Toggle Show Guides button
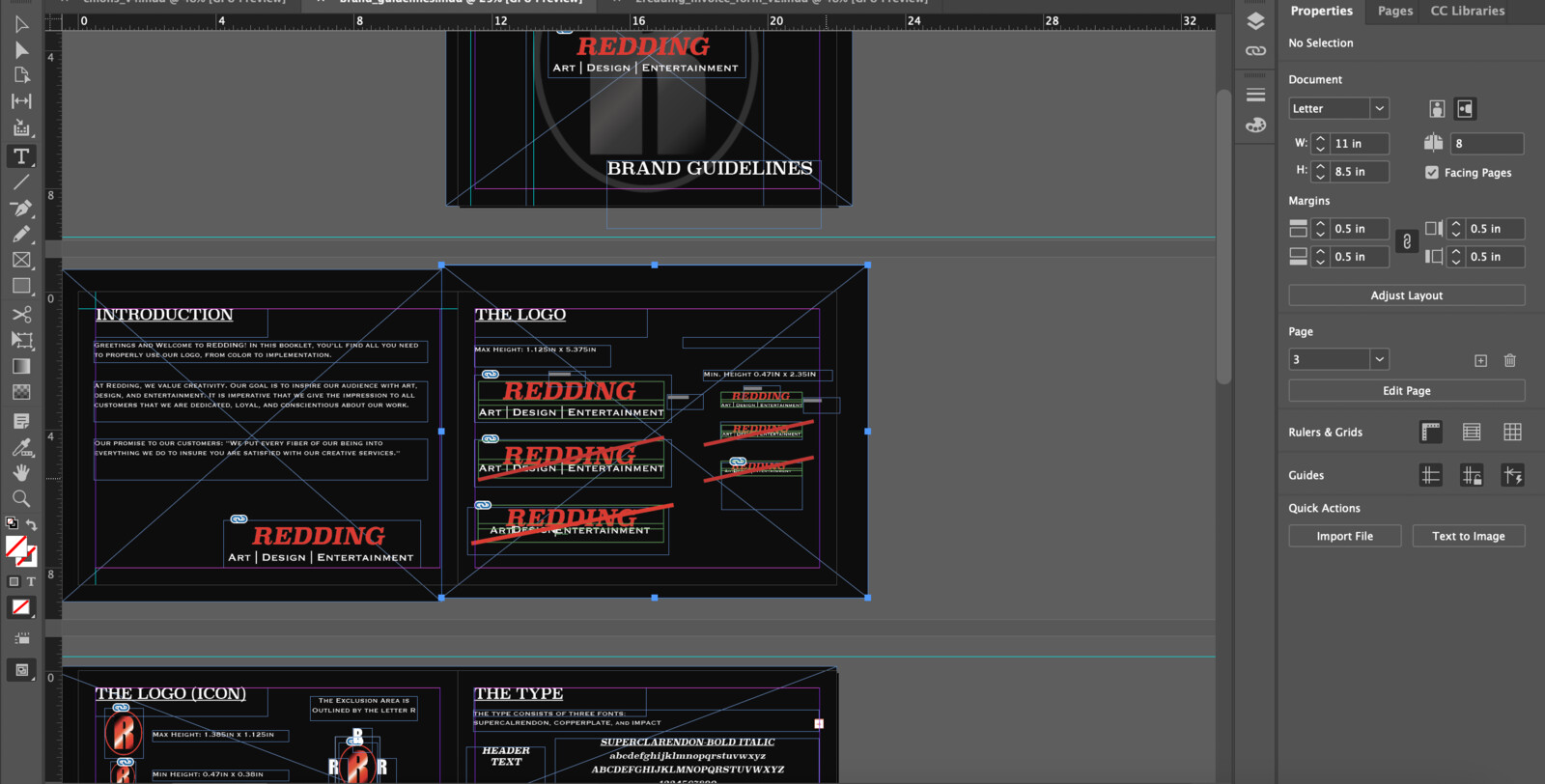Image resolution: width=1545 pixels, height=784 pixels. tap(1431, 475)
